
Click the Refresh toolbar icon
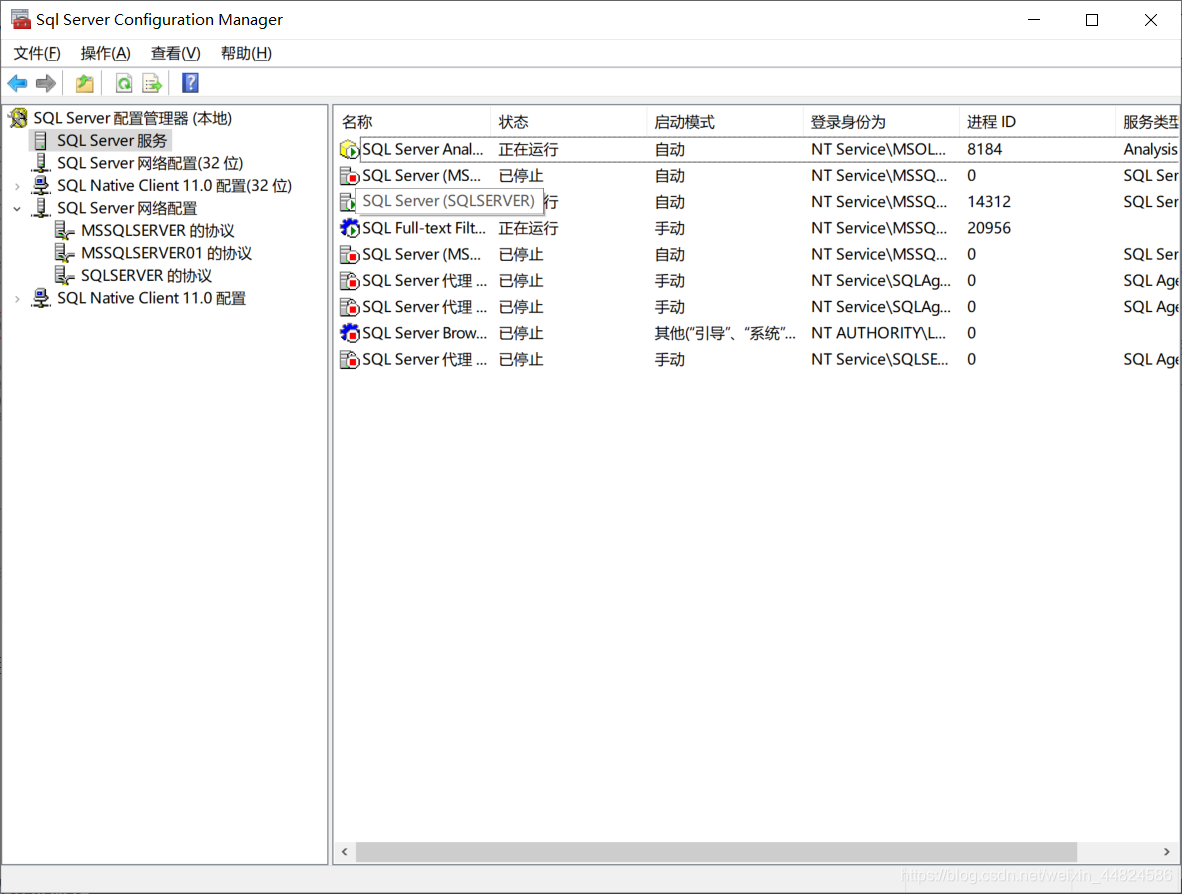[124, 83]
